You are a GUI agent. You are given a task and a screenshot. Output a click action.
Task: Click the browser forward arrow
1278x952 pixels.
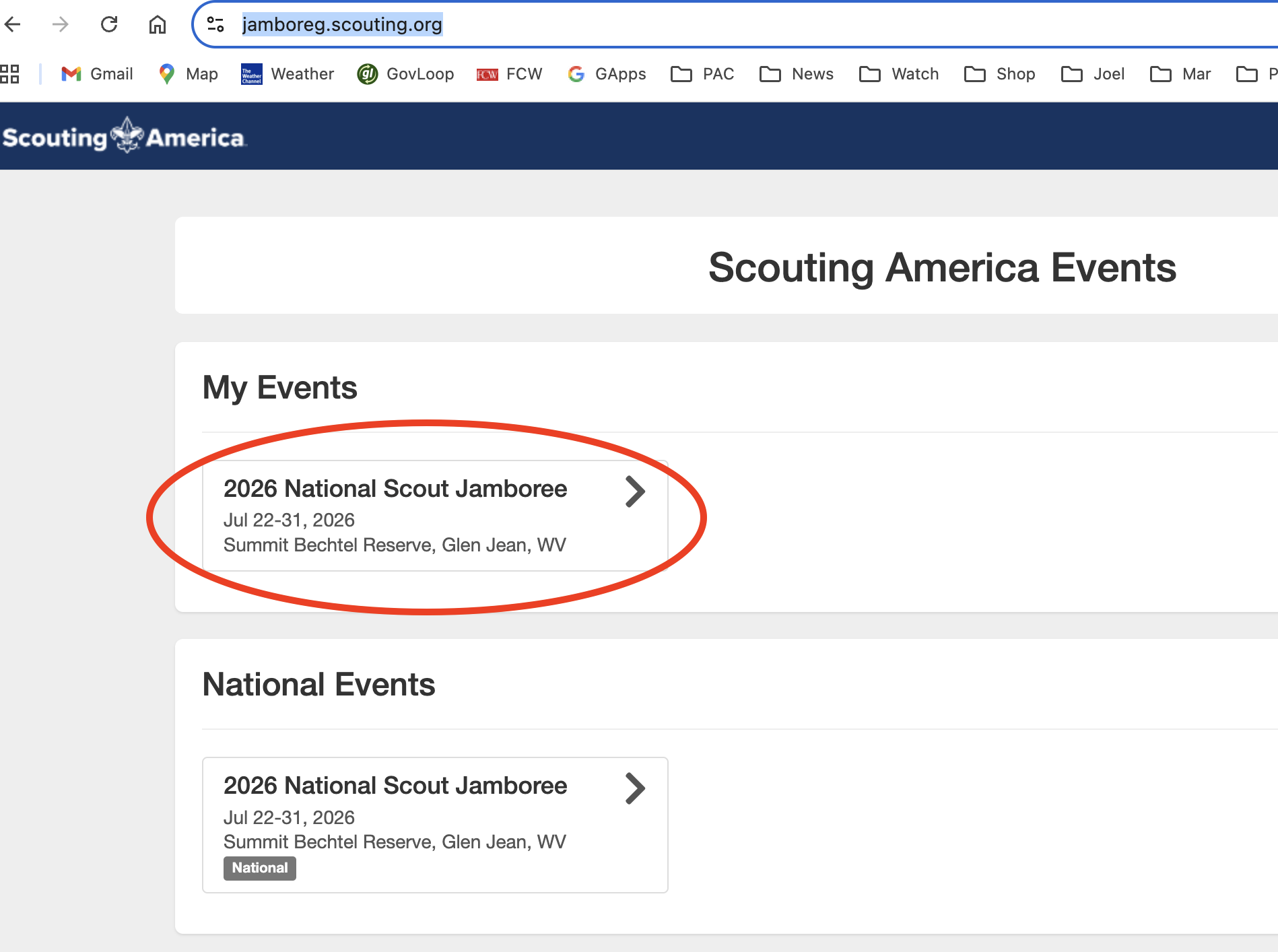click(61, 25)
